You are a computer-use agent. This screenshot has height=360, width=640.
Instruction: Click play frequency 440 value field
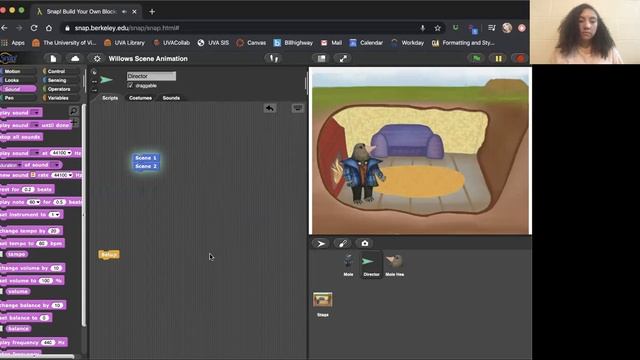(x=48, y=342)
